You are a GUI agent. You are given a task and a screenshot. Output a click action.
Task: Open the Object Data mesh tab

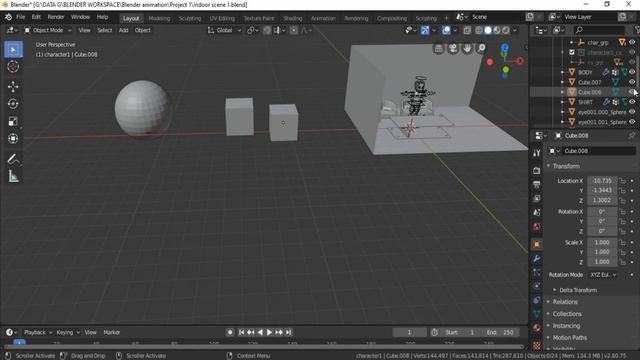click(536, 313)
